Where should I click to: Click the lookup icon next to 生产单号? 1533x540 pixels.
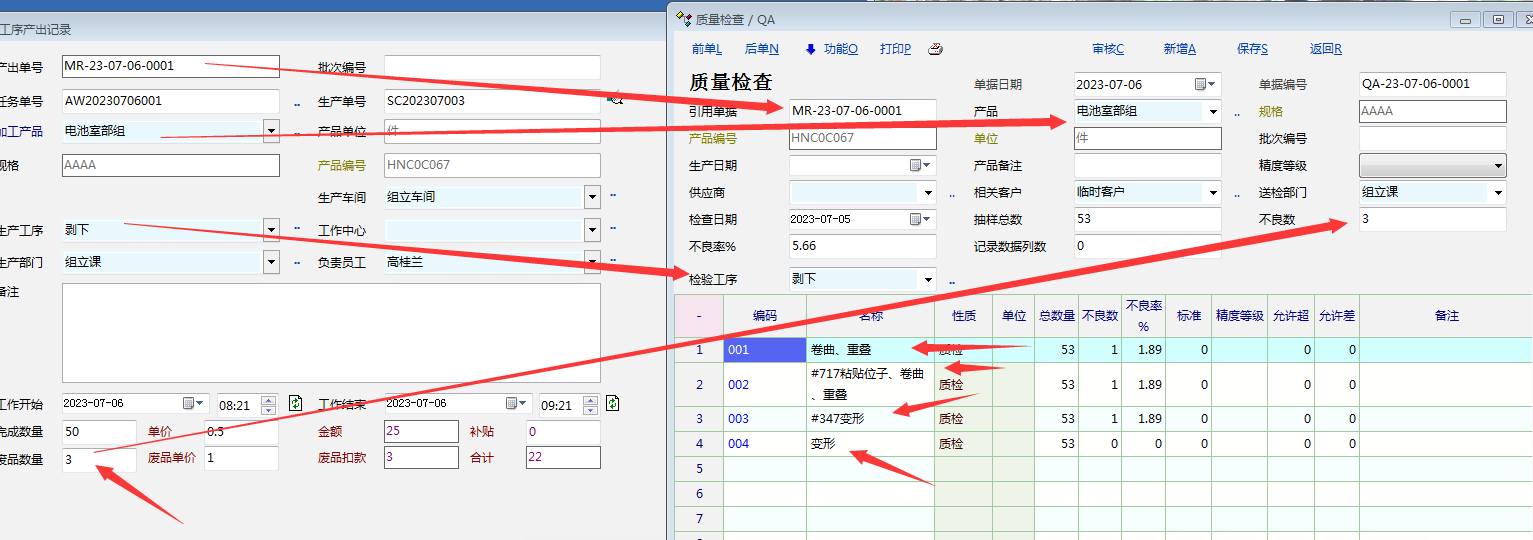[615, 98]
